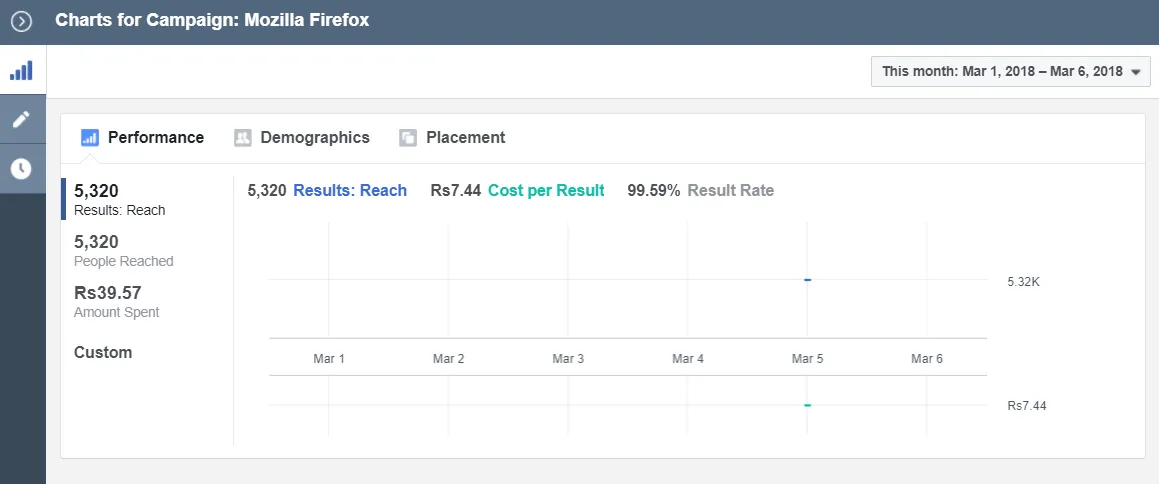Viewport: 1159px width, 484px height.
Task: Click the Charts for Campaign: Mozilla Firefox title
Action: coord(212,20)
